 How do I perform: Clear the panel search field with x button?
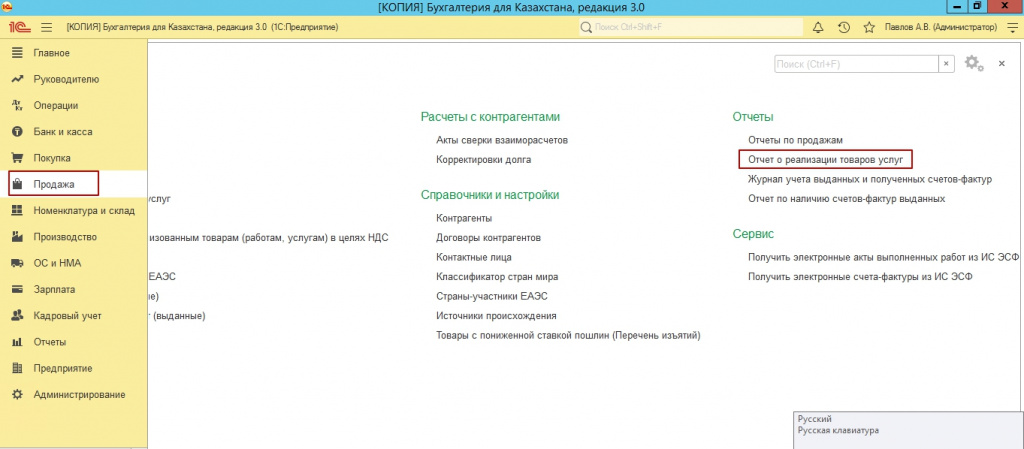click(946, 63)
